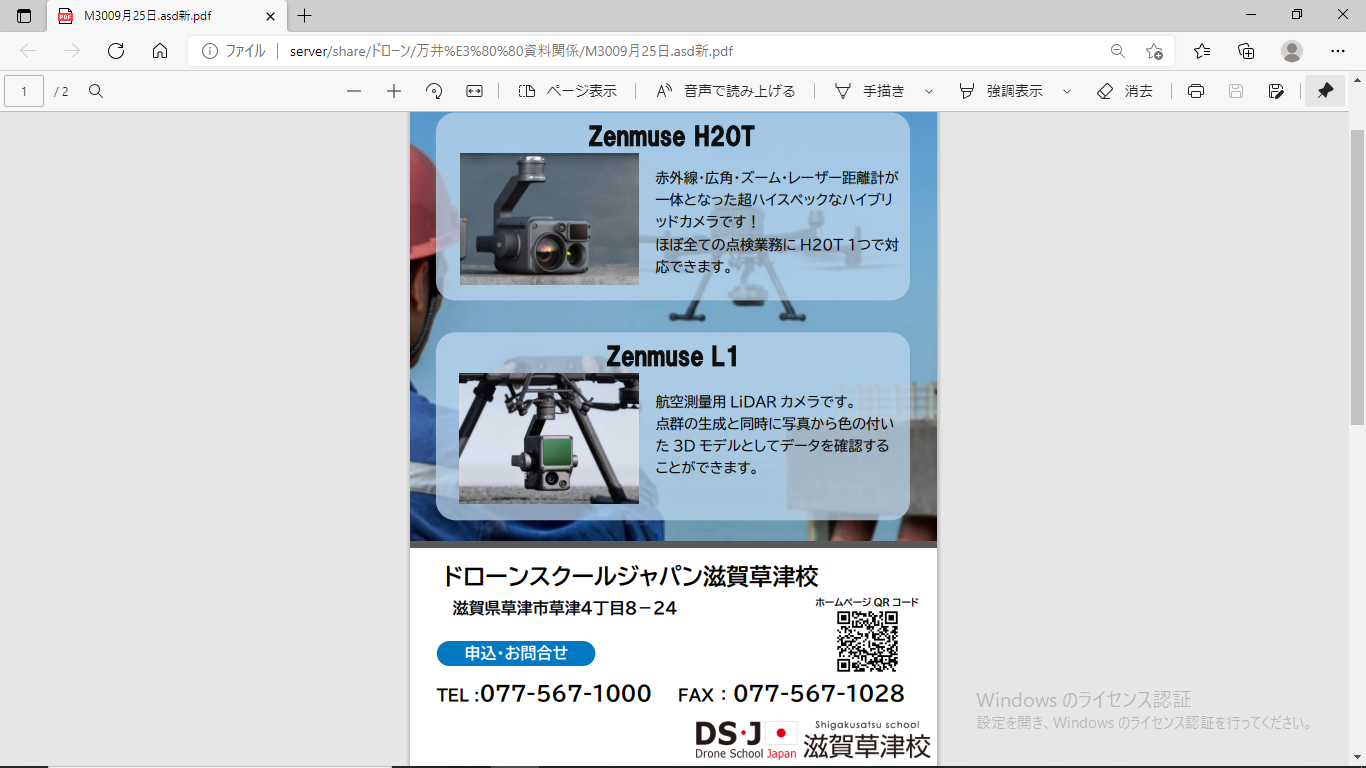Viewport: 1366px width, 768px height.
Task: Click the vertical scrollbar thumb
Action: point(1357,277)
